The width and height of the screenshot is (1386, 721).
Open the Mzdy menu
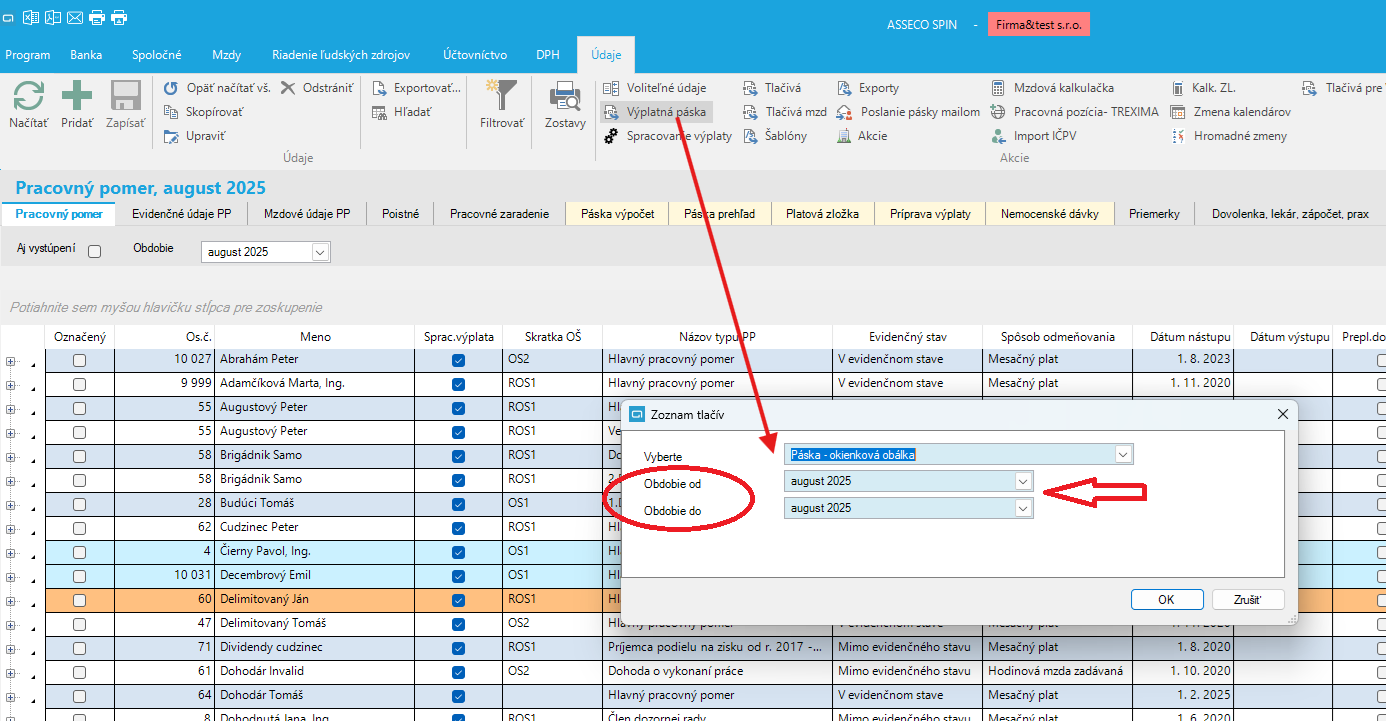coord(226,55)
